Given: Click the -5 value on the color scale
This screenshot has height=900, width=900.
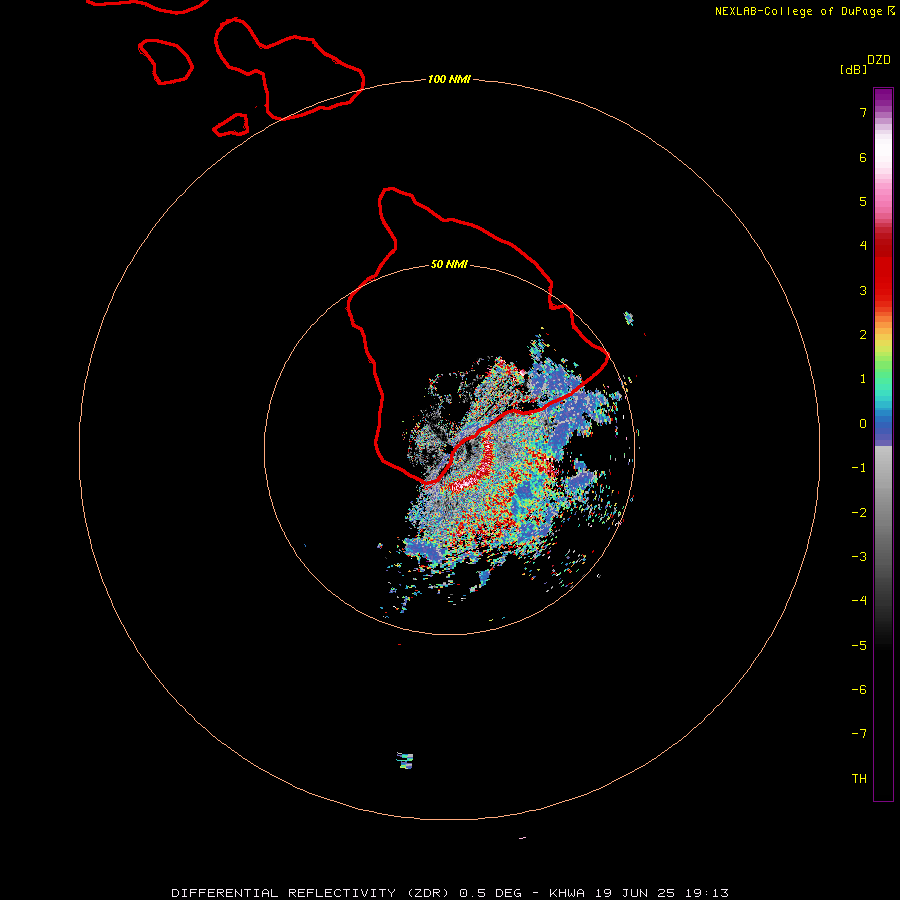Looking at the screenshot, I should point(859,646).
